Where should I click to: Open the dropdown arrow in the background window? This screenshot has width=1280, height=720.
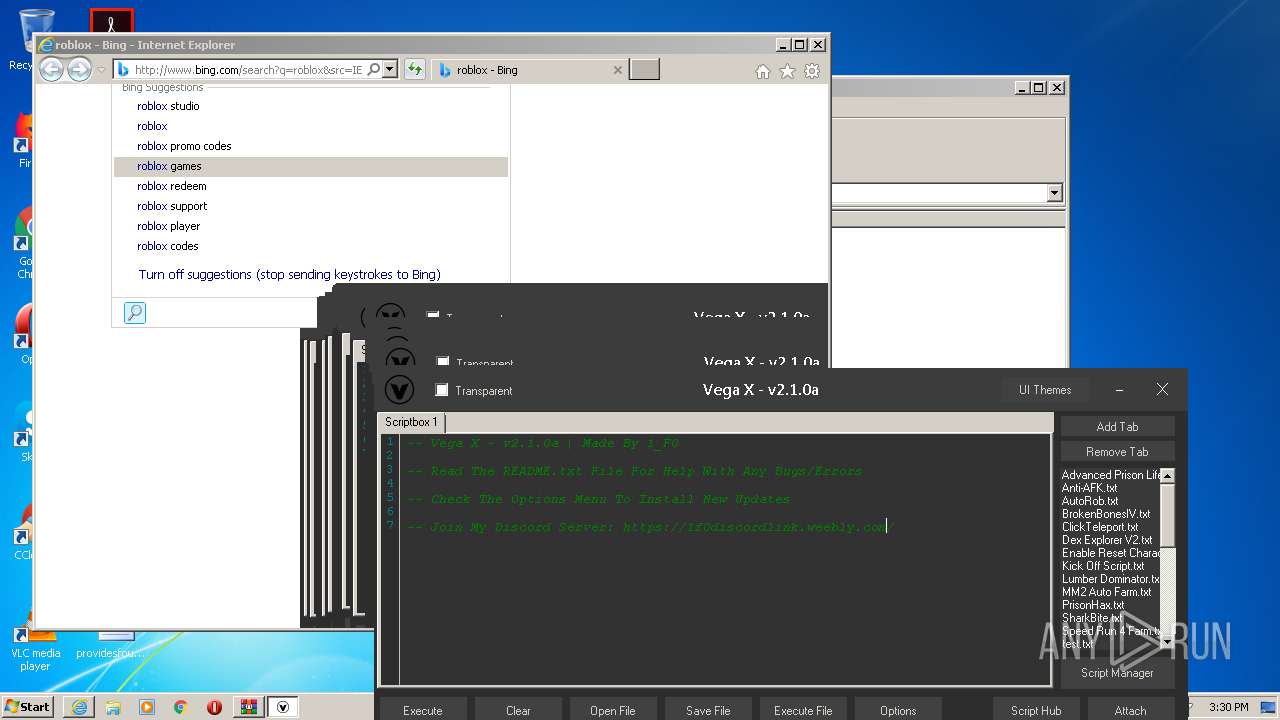1054,193
